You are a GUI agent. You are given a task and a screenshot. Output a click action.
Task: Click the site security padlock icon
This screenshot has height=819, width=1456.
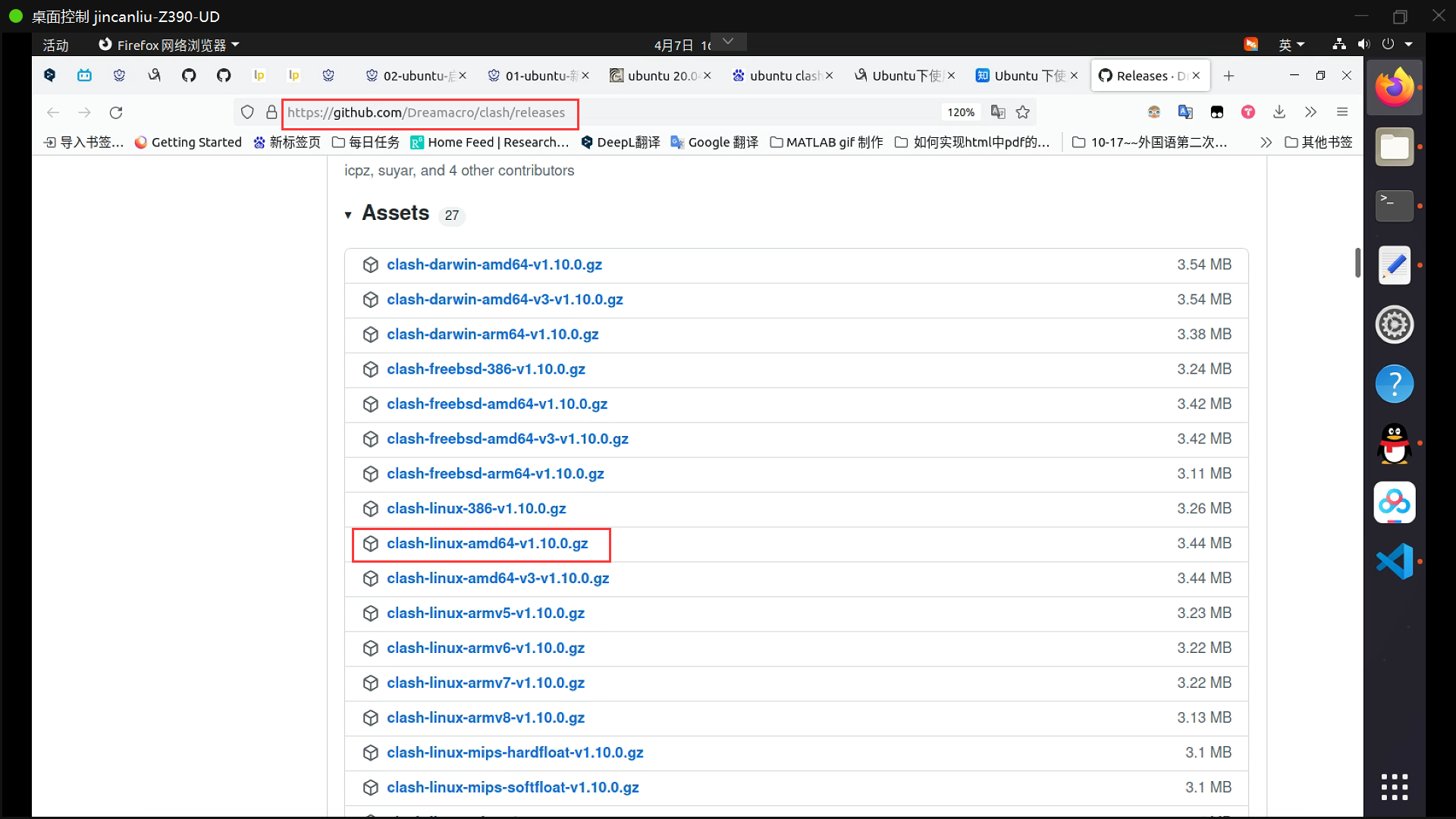(x=271, y=112)
